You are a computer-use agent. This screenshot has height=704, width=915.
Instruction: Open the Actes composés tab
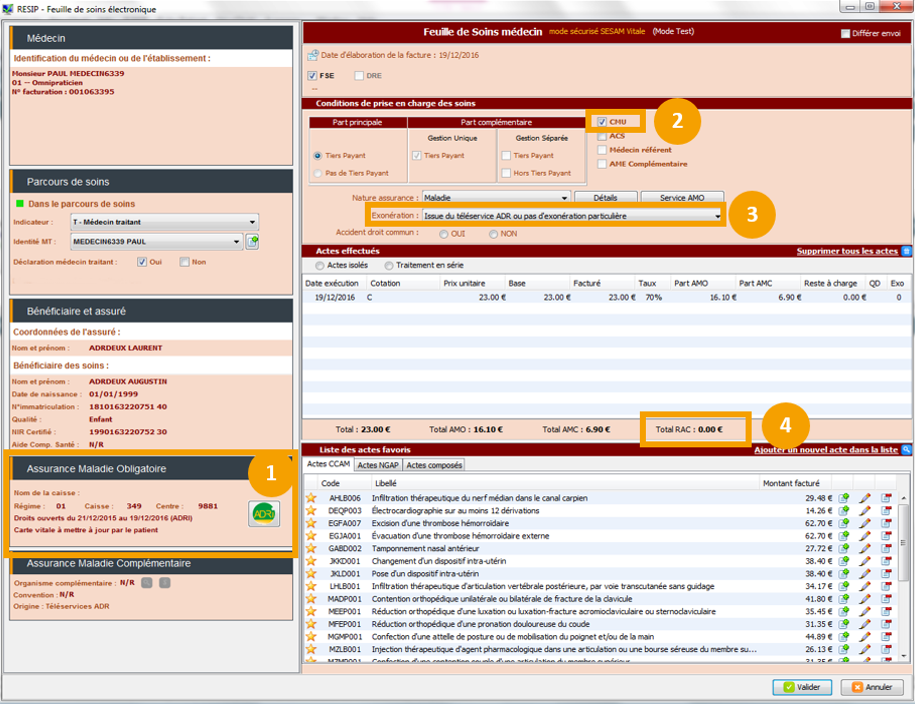[x=433, y=465]
